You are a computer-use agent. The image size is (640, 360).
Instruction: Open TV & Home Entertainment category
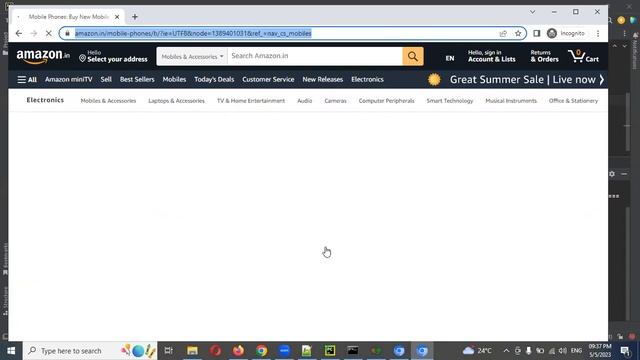(x=251, y=101)
